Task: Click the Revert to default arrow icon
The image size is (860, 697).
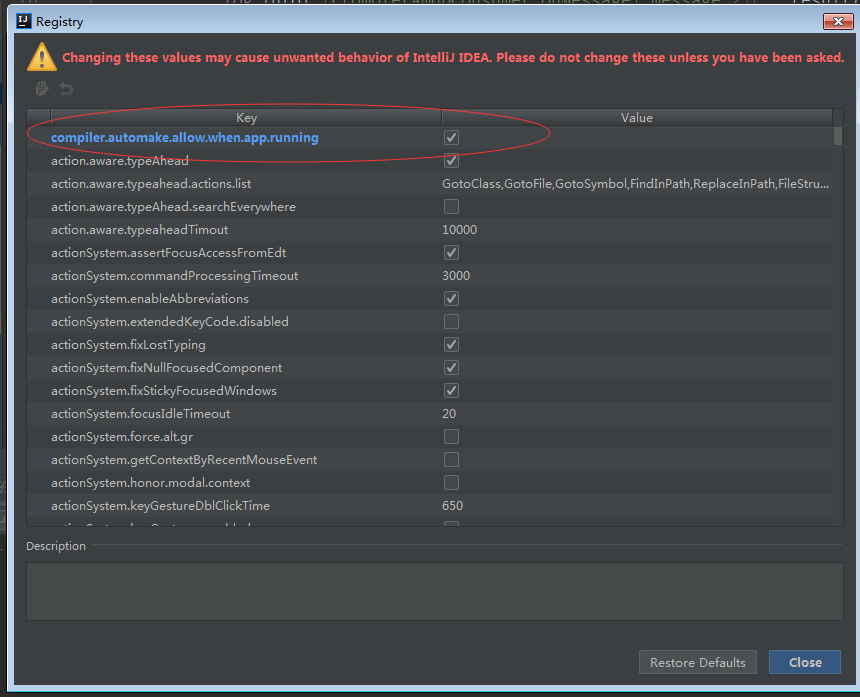Action: tap(66, 89)
